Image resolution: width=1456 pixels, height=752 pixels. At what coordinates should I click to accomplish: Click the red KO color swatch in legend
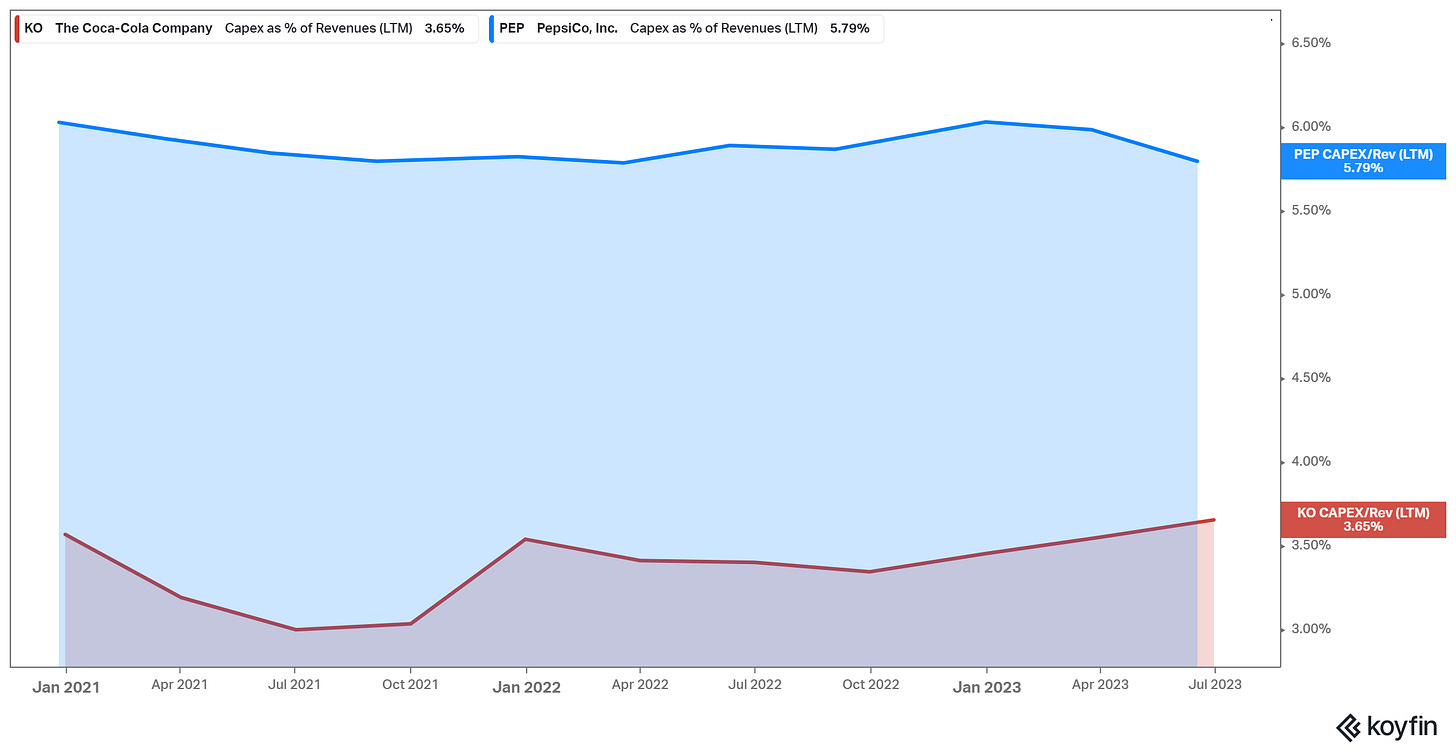click(17, 28)
